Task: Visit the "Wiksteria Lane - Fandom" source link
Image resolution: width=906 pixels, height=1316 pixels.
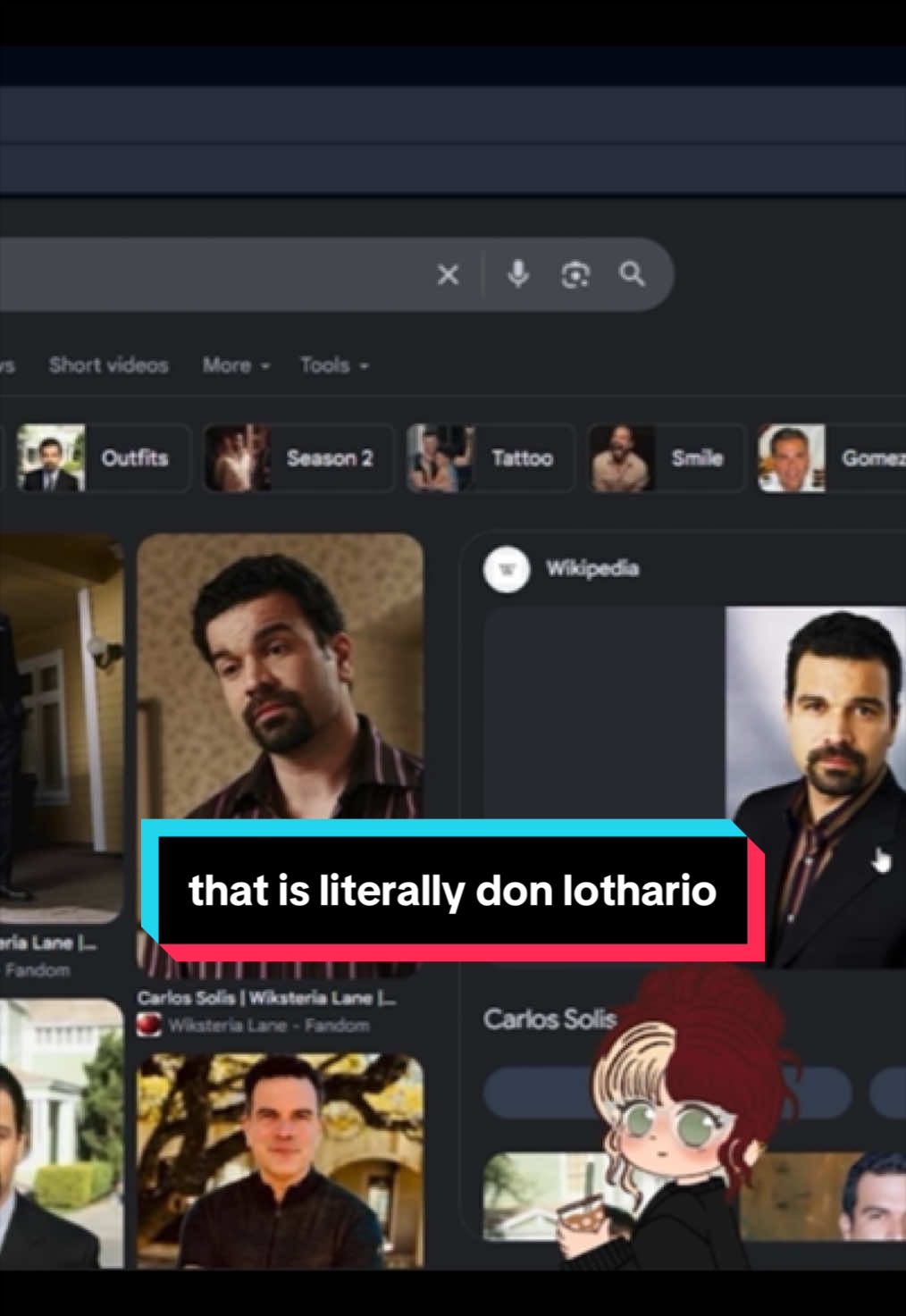Action: (x=268, y=1026)
